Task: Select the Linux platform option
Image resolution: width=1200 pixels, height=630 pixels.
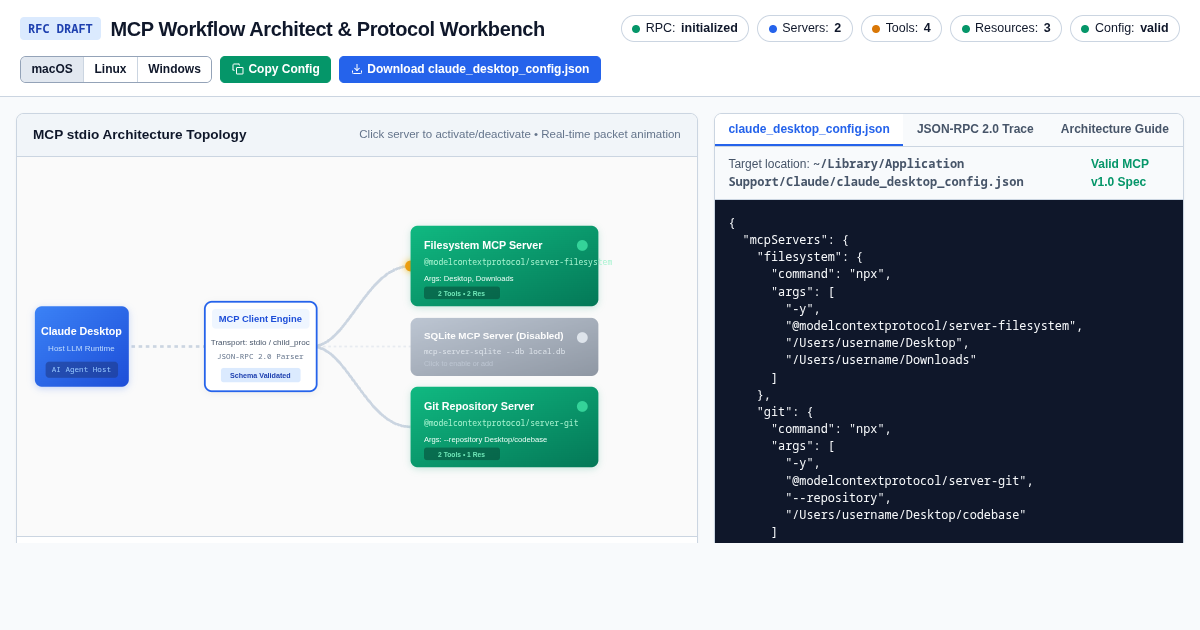Action: click(110, 70)
